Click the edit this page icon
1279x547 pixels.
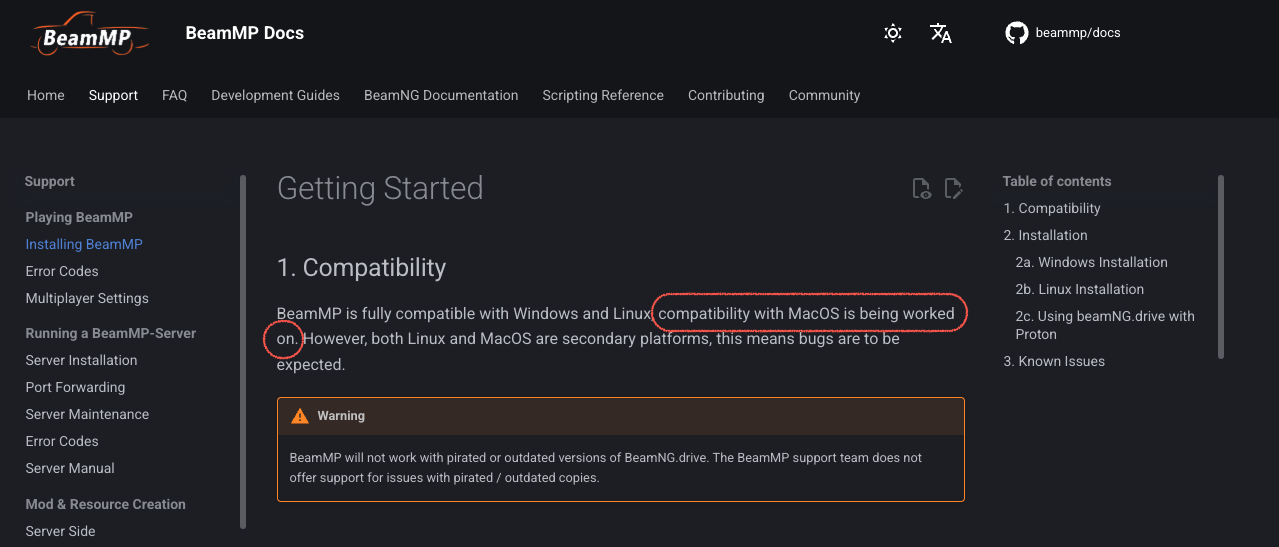(954, 188)
